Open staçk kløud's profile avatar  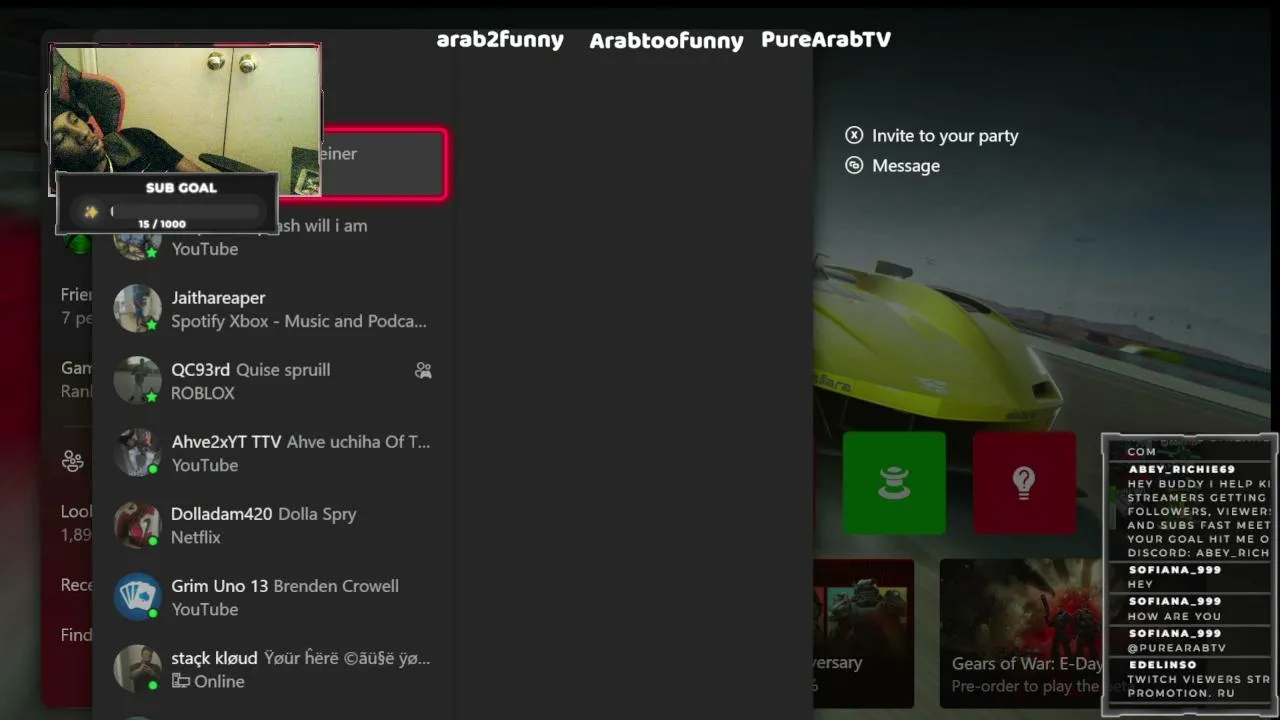click(x=137, y=669)
